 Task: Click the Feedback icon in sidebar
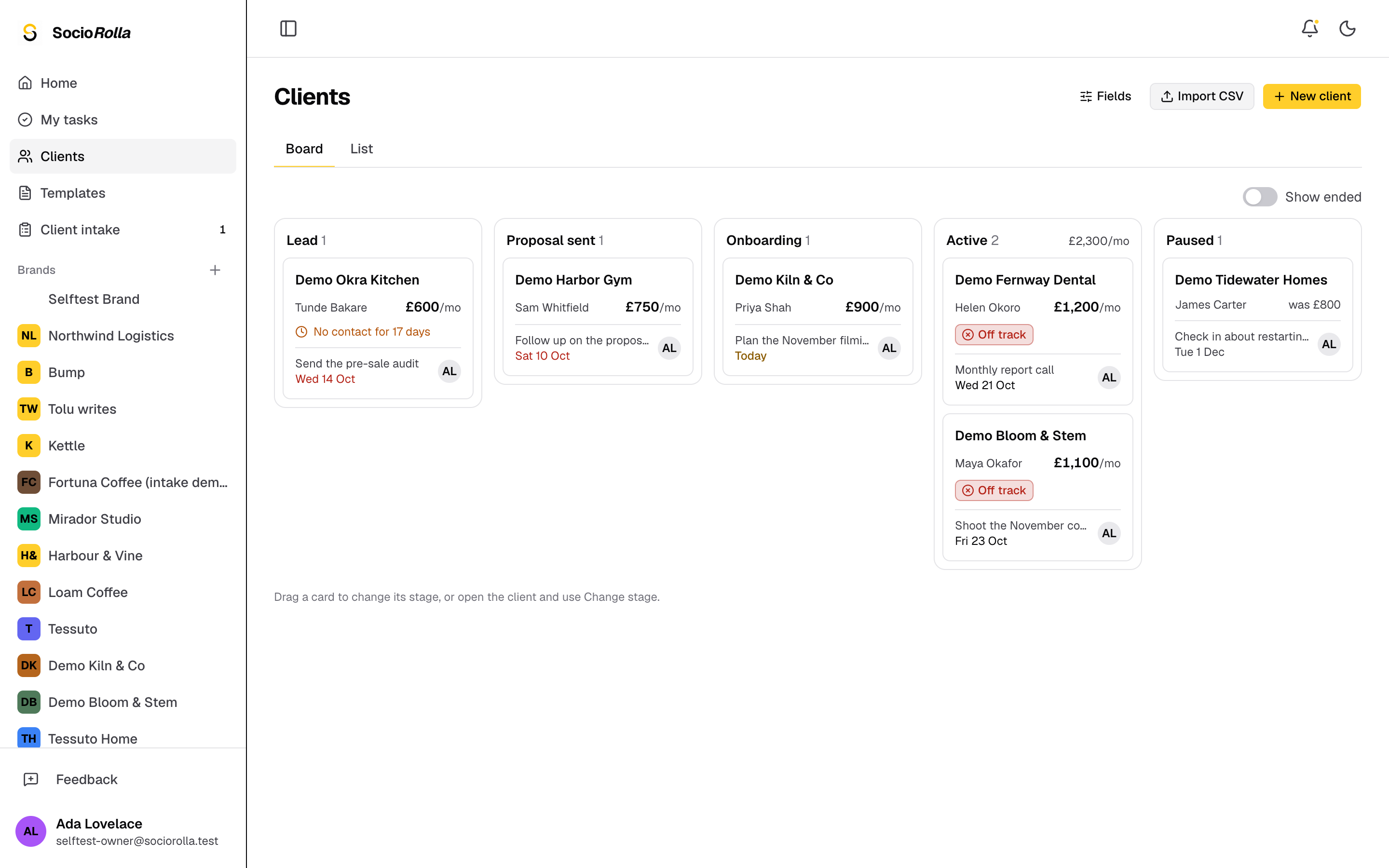pyautogui.click(x=31, y=780)
